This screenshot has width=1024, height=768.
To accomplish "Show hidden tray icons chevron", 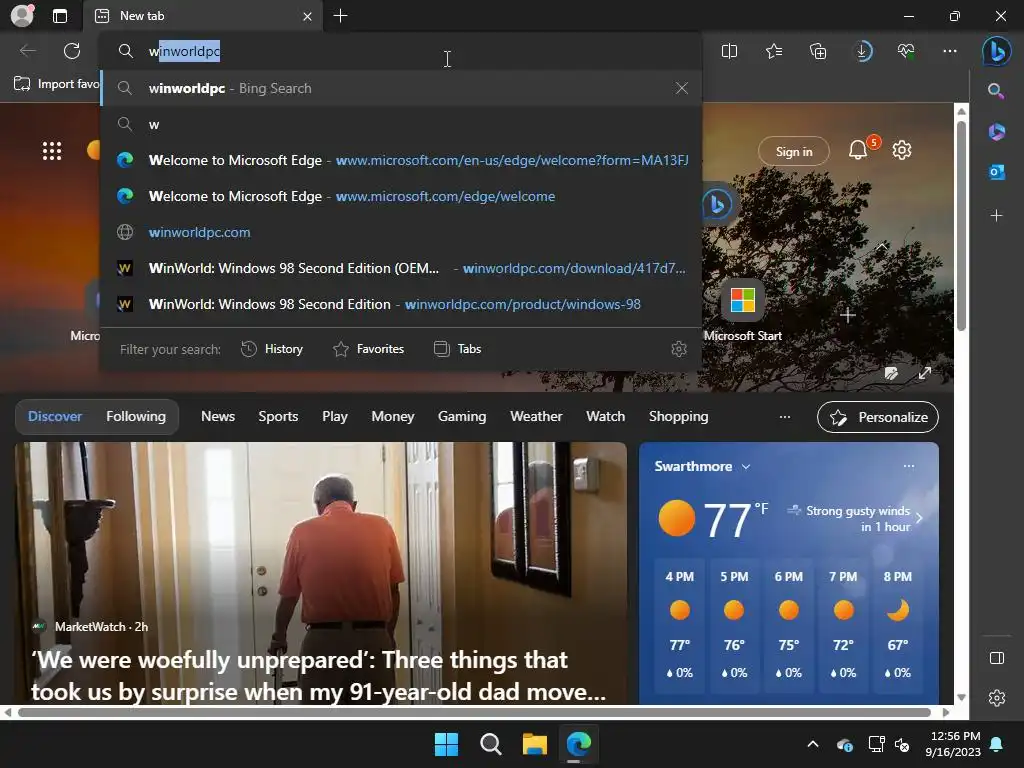I will click(812, 744).
